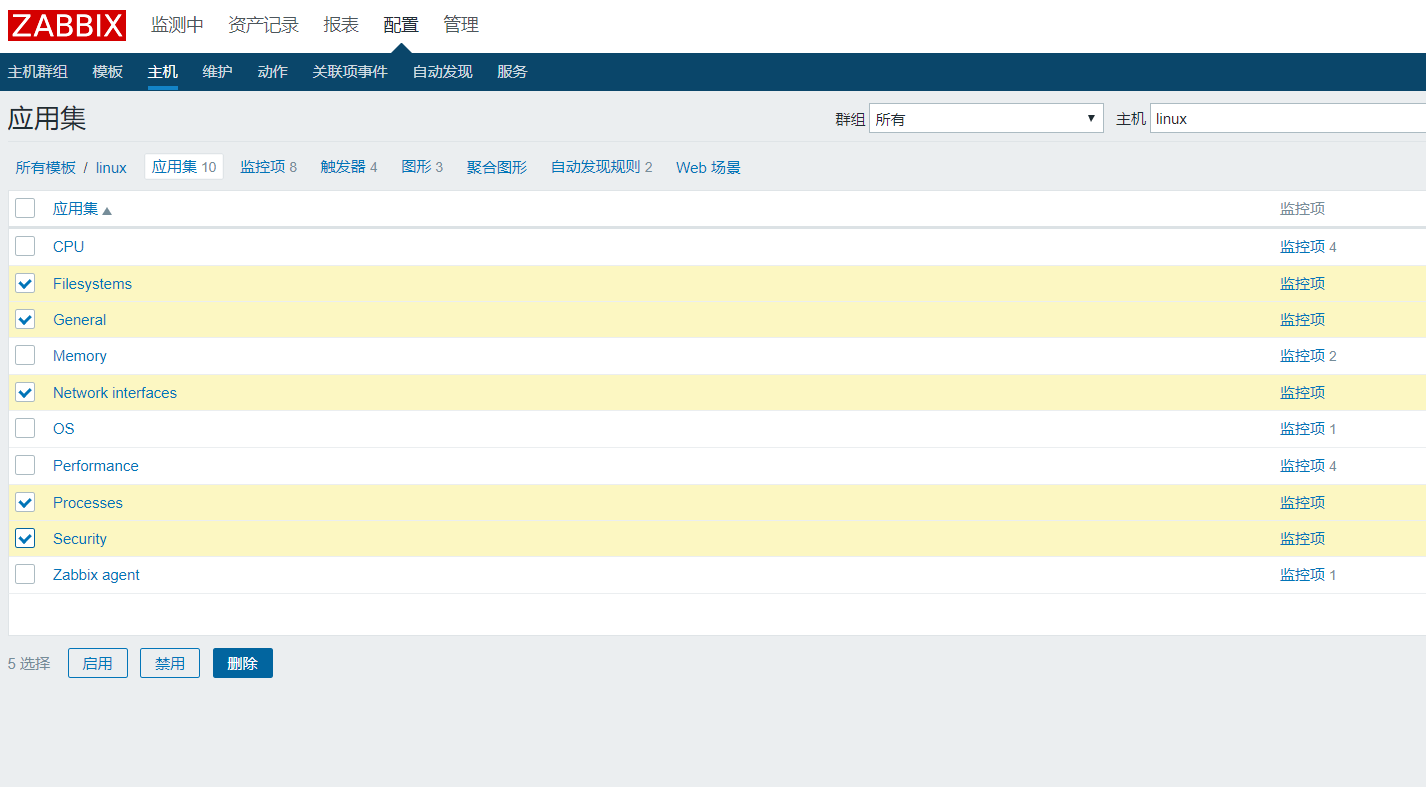
Task: Go to 主机群组 submenu
Action: (x=38, y=72)
